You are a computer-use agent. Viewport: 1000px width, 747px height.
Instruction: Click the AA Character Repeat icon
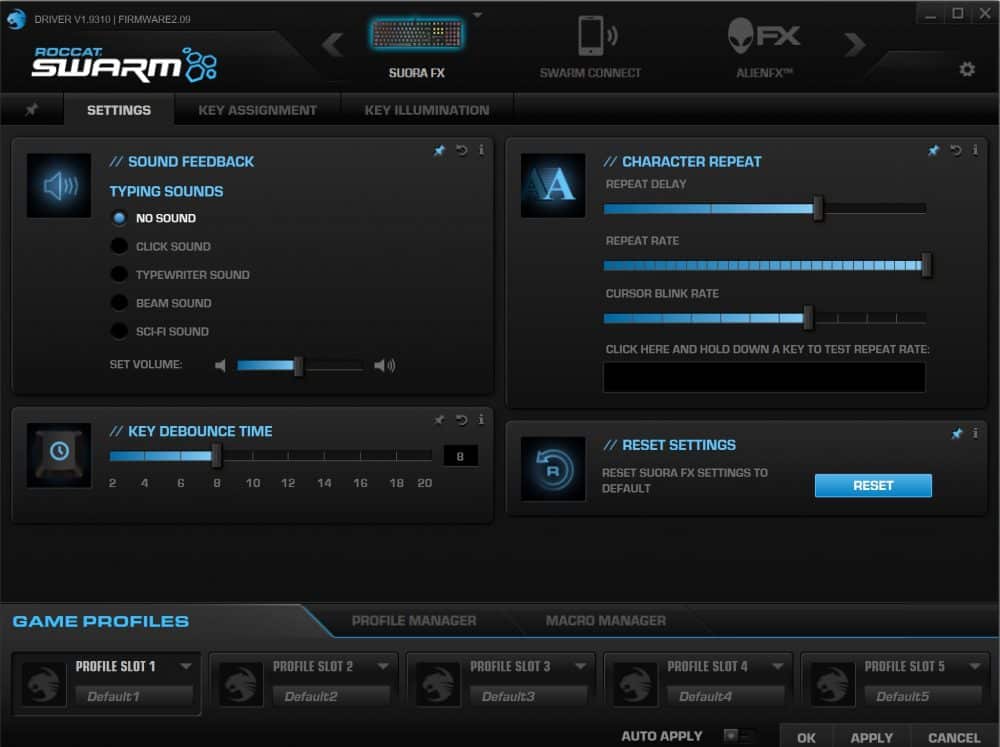pyautogui.click(x=553, y=186)
